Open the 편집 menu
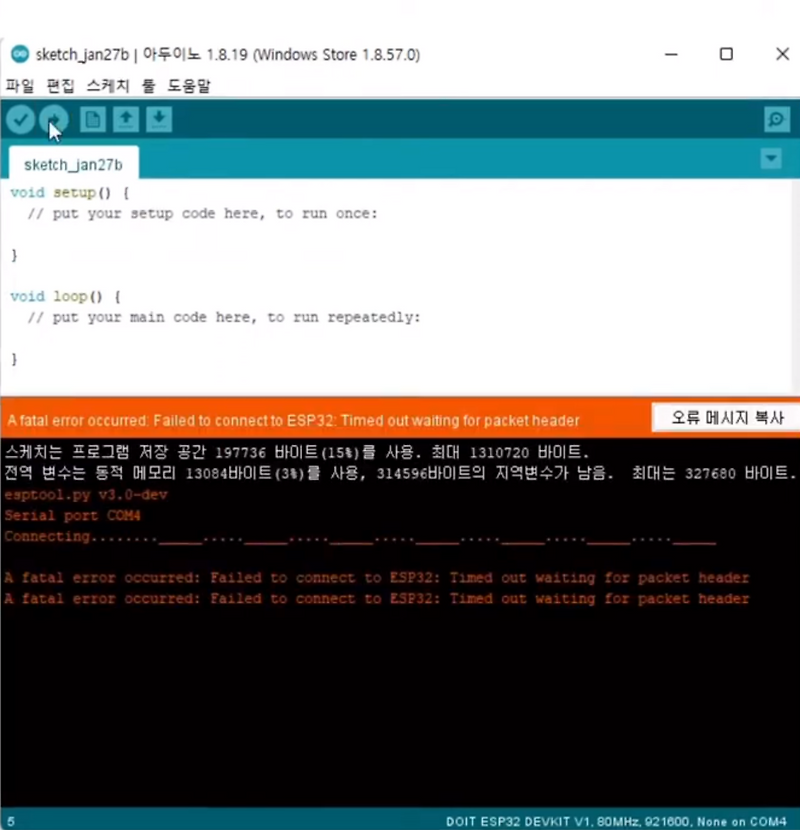Viewport: 800px width, 830px height. tap(60, 86)
